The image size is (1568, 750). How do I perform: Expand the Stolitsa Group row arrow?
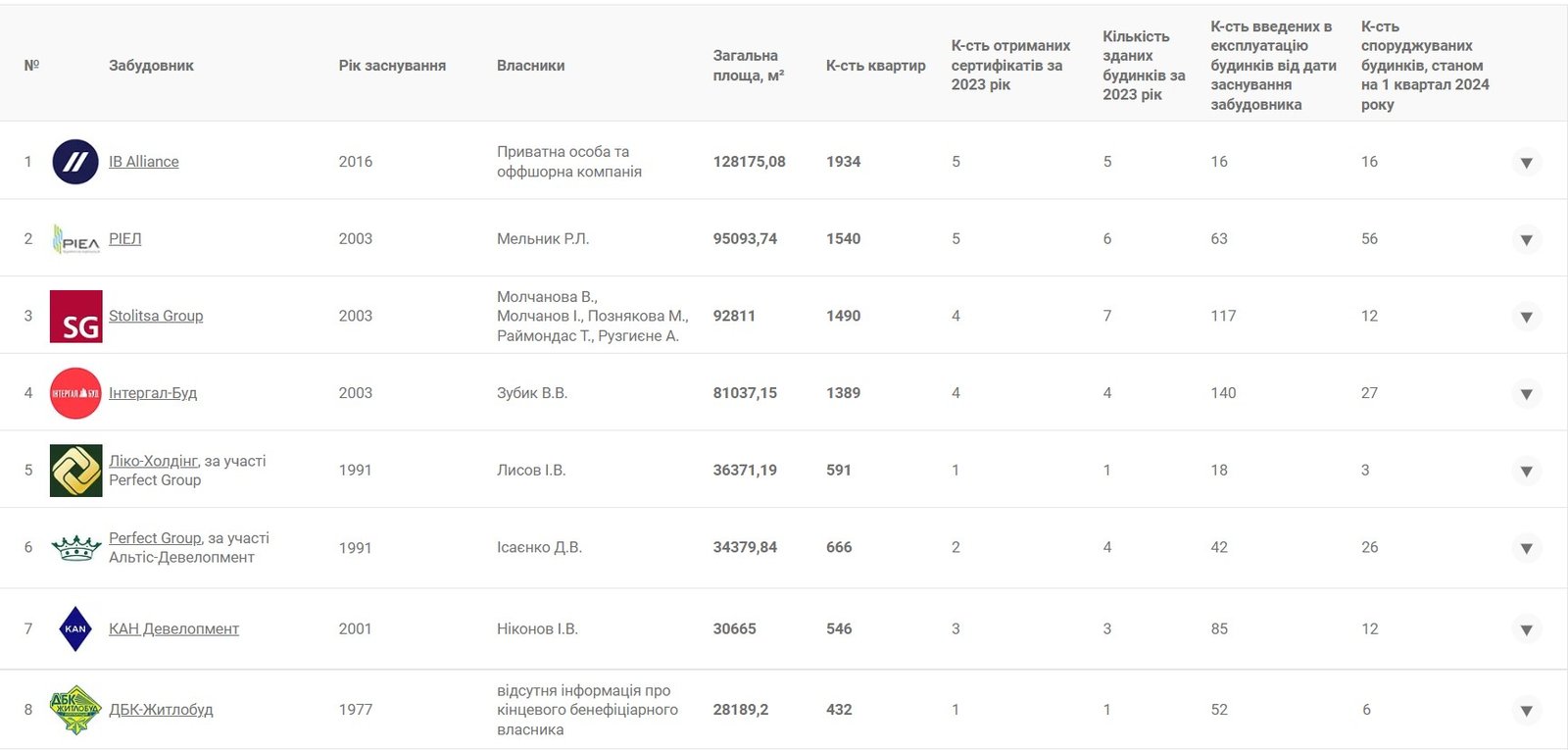pos(1526,317)
